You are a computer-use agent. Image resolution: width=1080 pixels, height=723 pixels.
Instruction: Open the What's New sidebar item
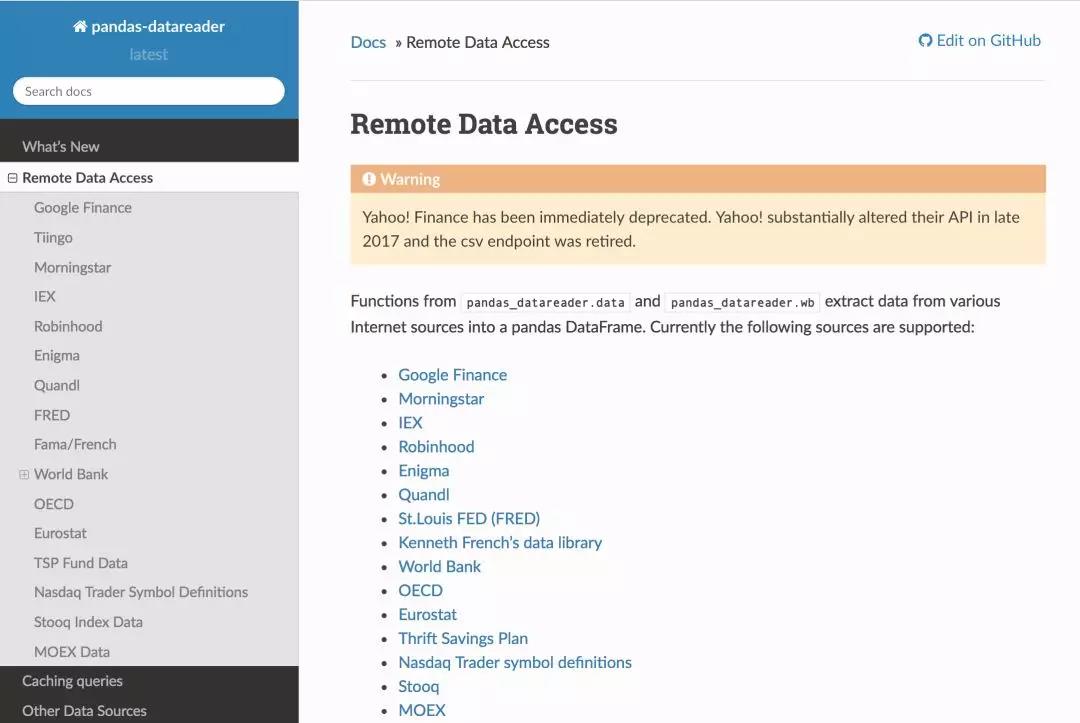point(61,147)
